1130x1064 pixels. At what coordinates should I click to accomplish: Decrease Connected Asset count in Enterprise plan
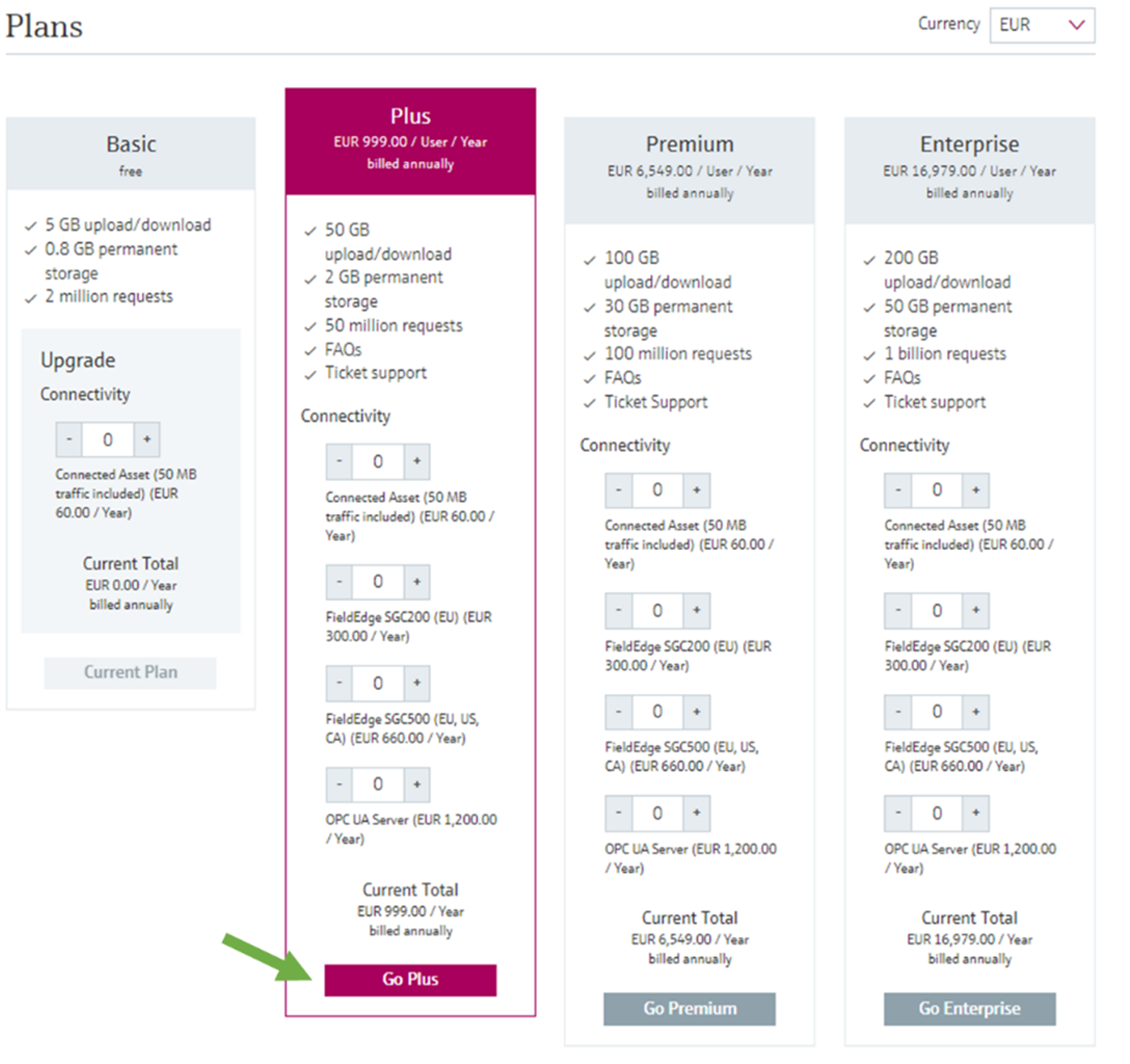tap(898, 490)
